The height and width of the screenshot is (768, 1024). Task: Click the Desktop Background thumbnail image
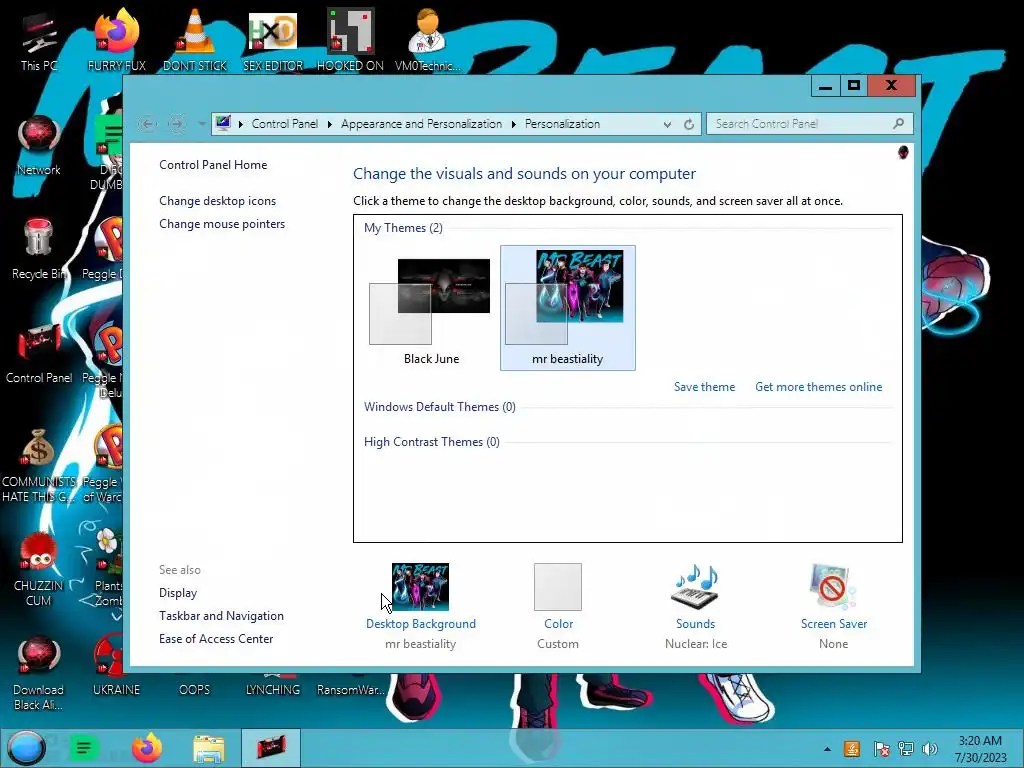420,586
